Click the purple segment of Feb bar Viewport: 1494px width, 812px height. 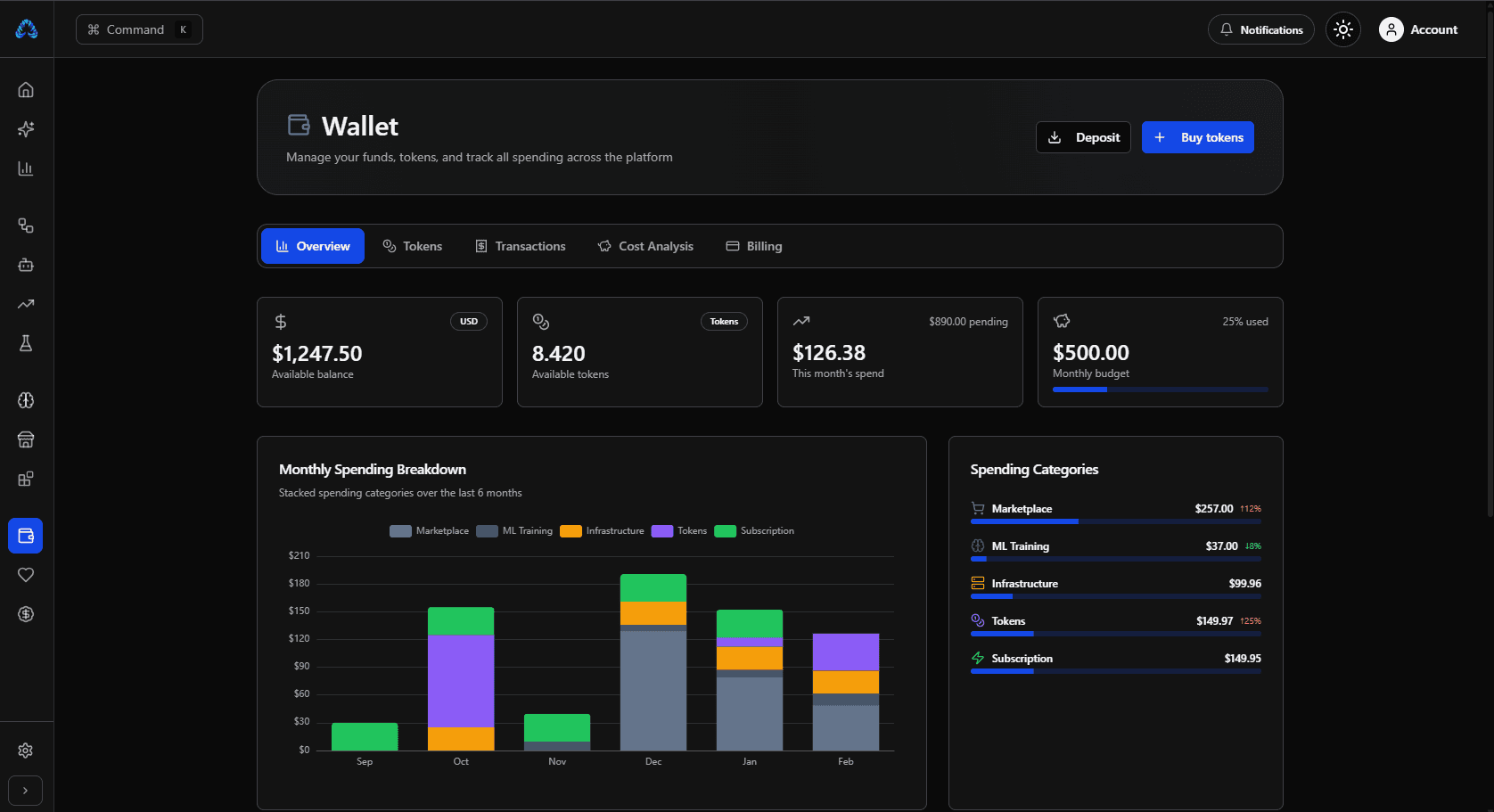(846, 652)
